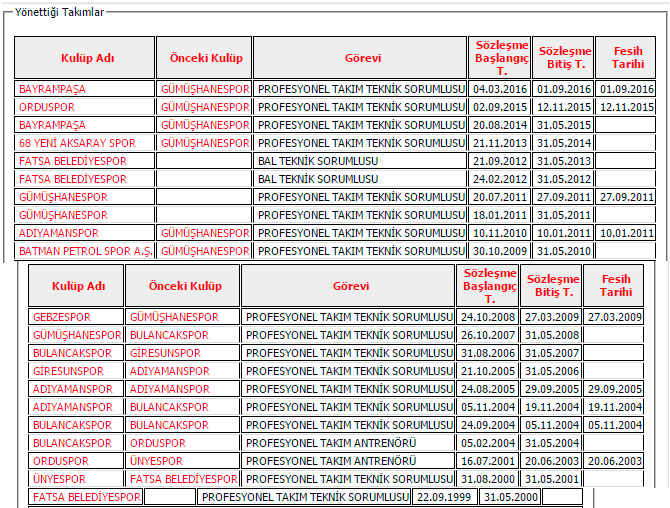Click ÜNYESPOR in the club name column
The width and height of the screenshot is (670, 508).
[x=59, y=479]
